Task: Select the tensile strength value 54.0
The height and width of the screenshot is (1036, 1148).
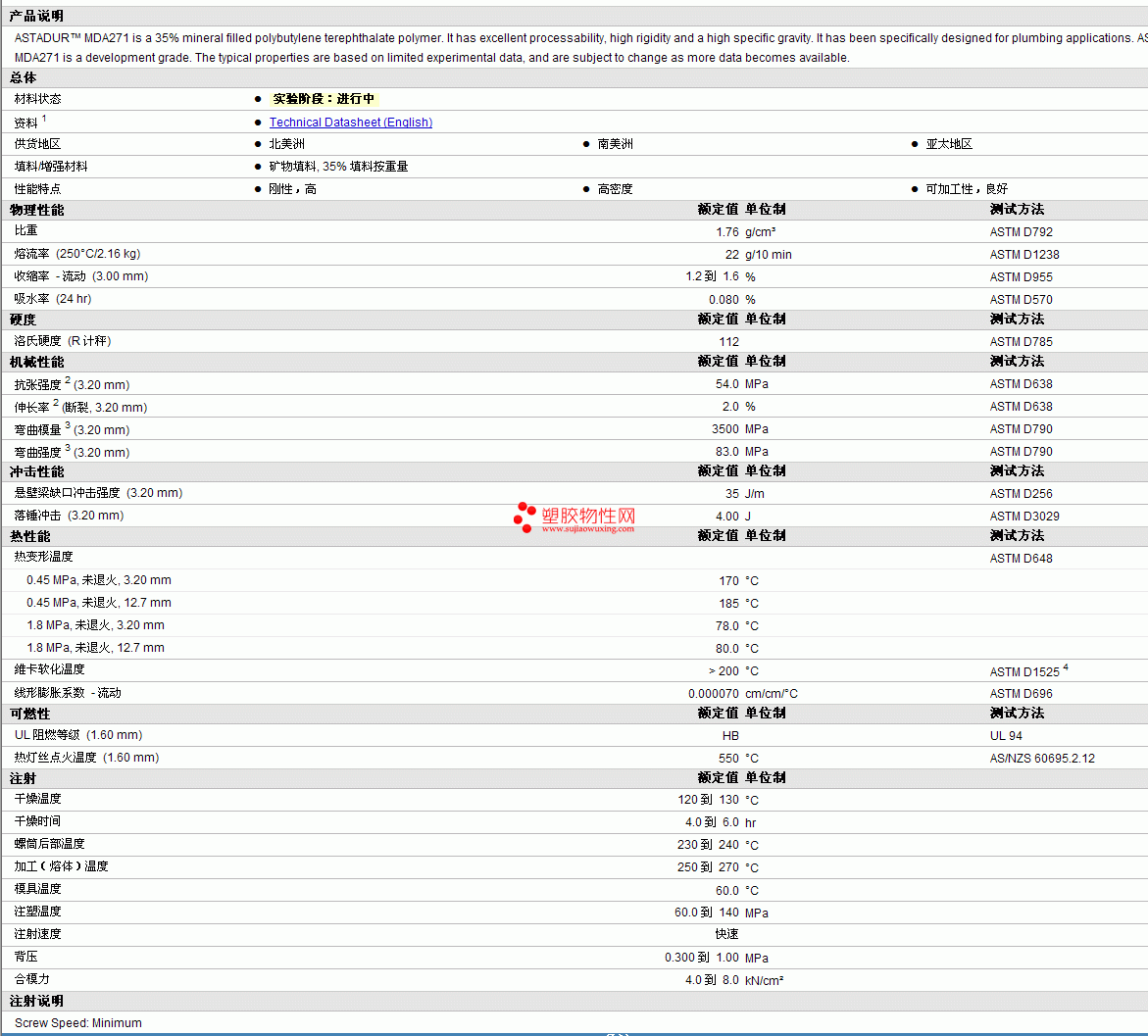Action: pyautogui.click(x=727, y=384)
